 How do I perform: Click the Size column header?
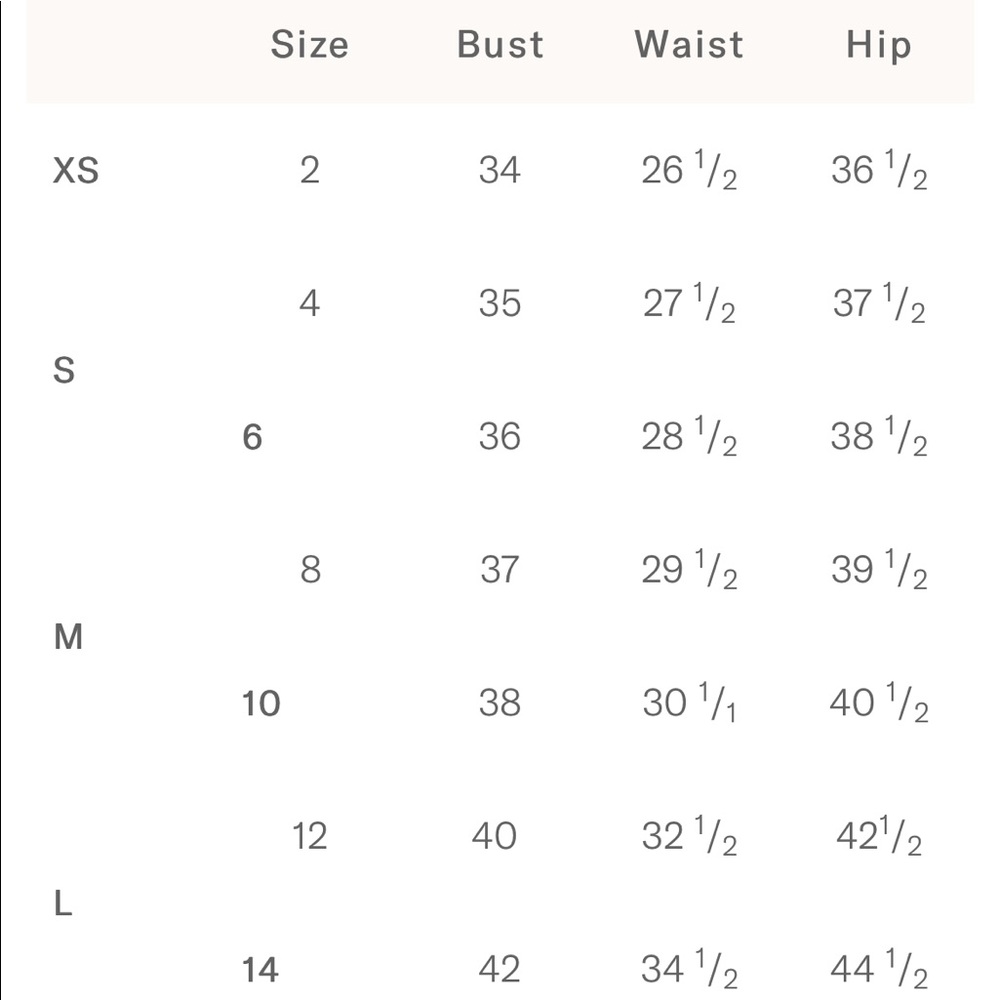[309, 45]
